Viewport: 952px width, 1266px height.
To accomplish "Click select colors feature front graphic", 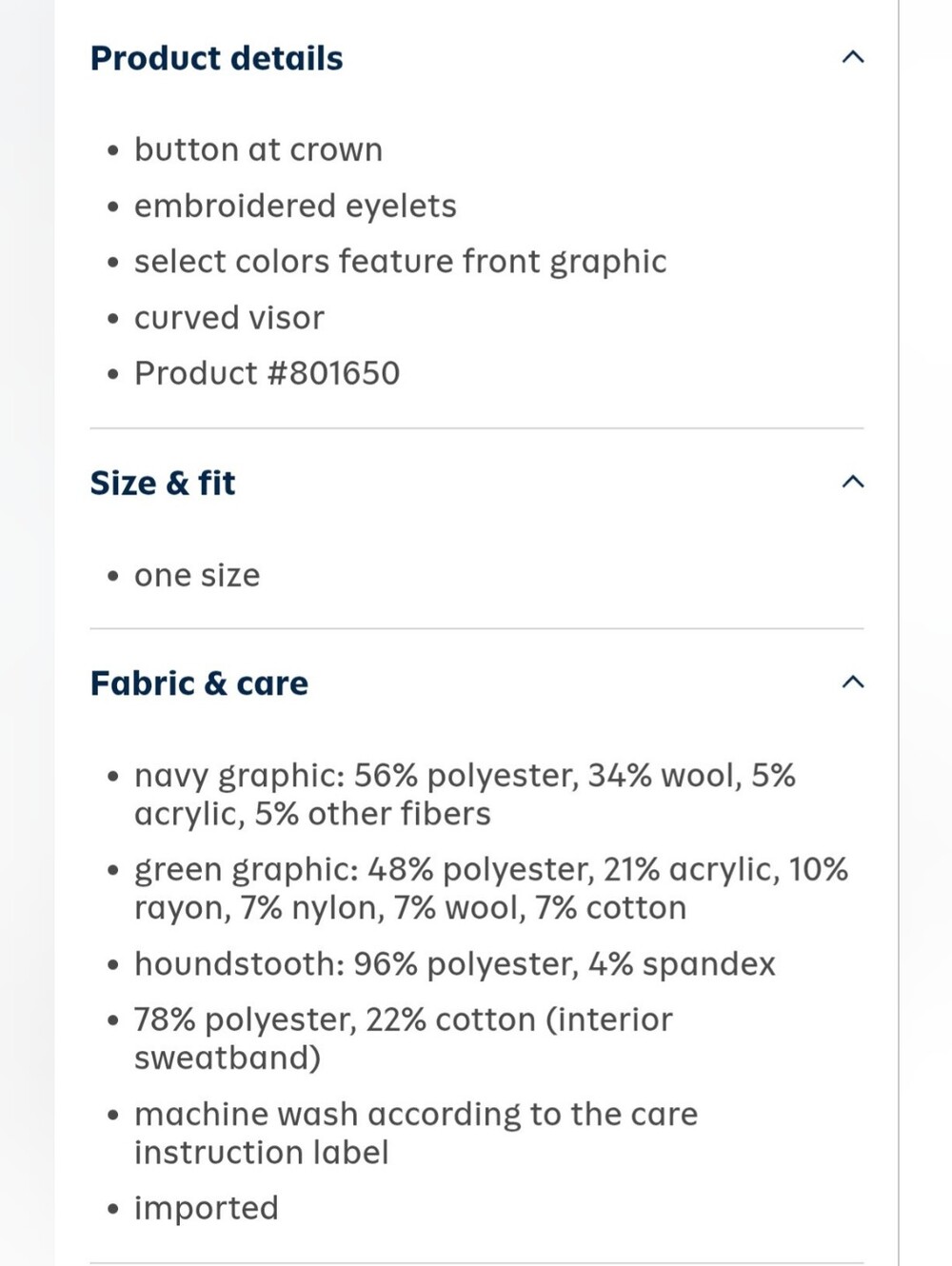I will (x=400, y=262).
